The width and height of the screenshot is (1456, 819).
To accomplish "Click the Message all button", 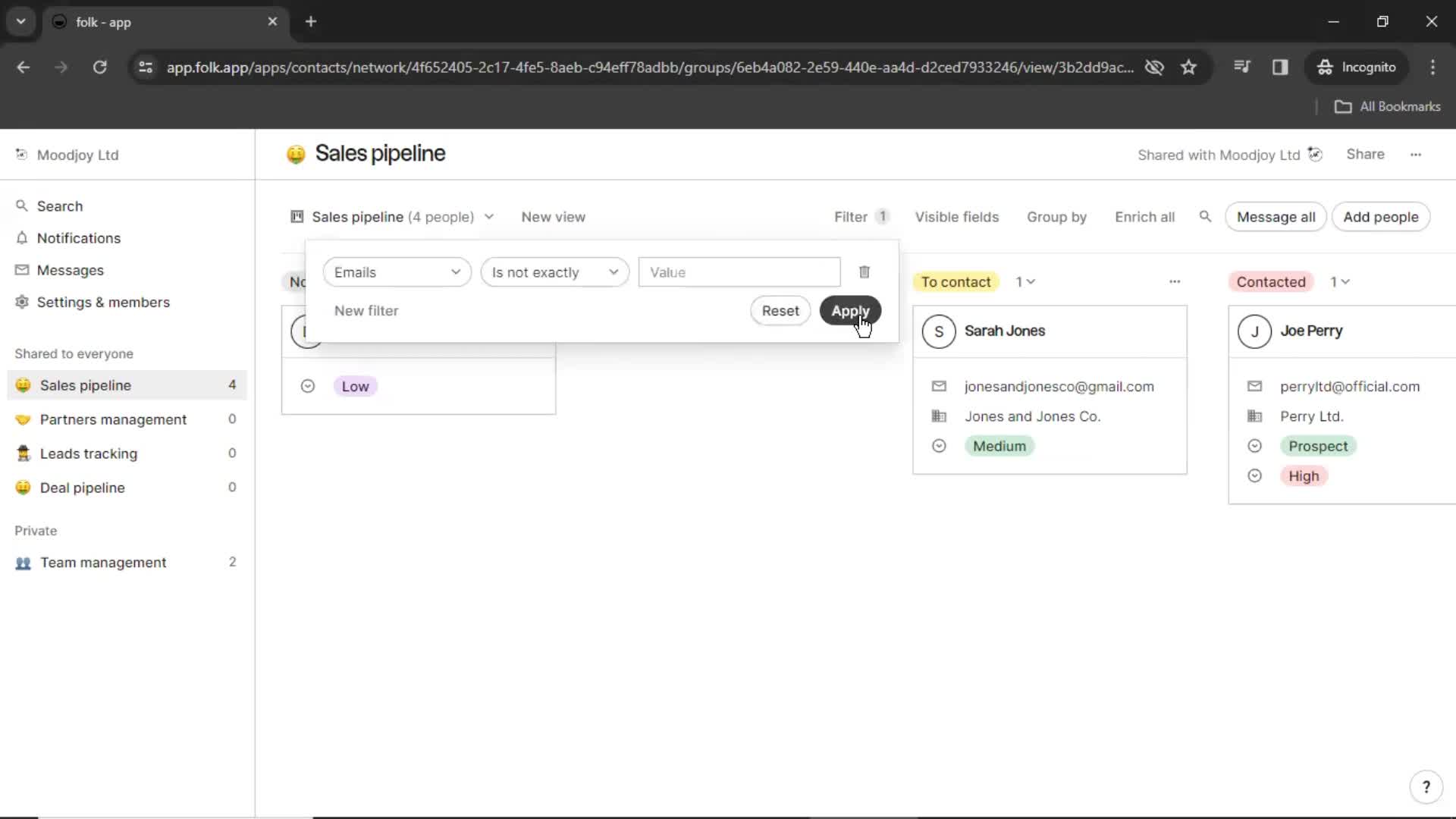I will [x=1276, y=217].
